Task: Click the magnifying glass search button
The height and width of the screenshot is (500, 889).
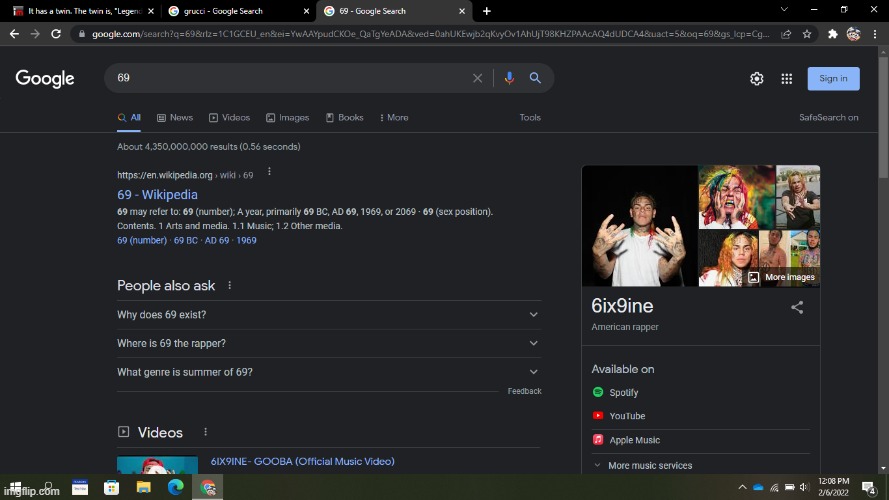Action: 535,78
